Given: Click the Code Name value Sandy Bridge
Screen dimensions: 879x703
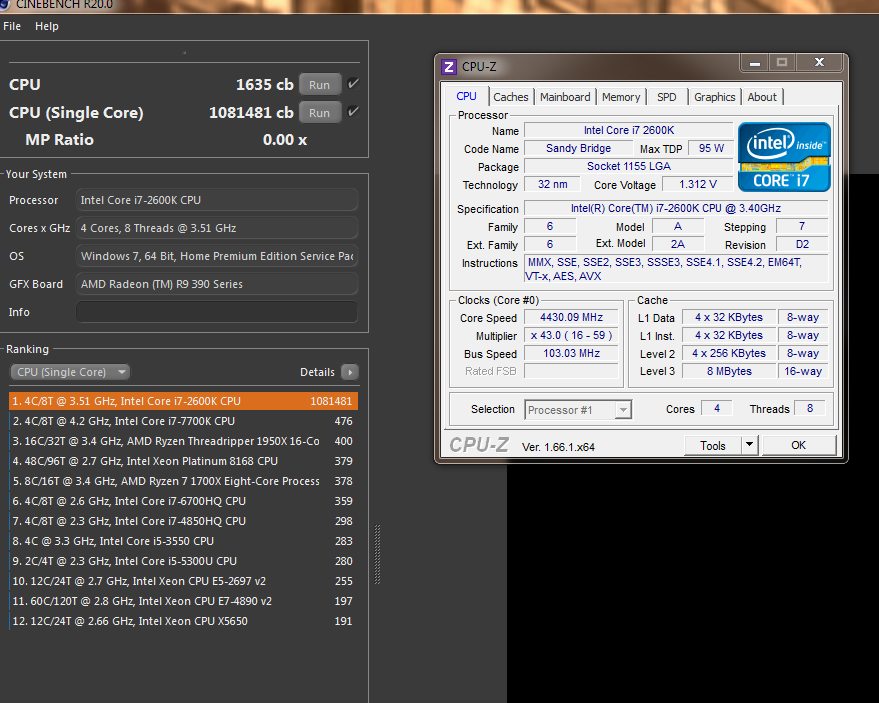Looking at the screenshot, I should pyautogui.click(x=578, y=148).
